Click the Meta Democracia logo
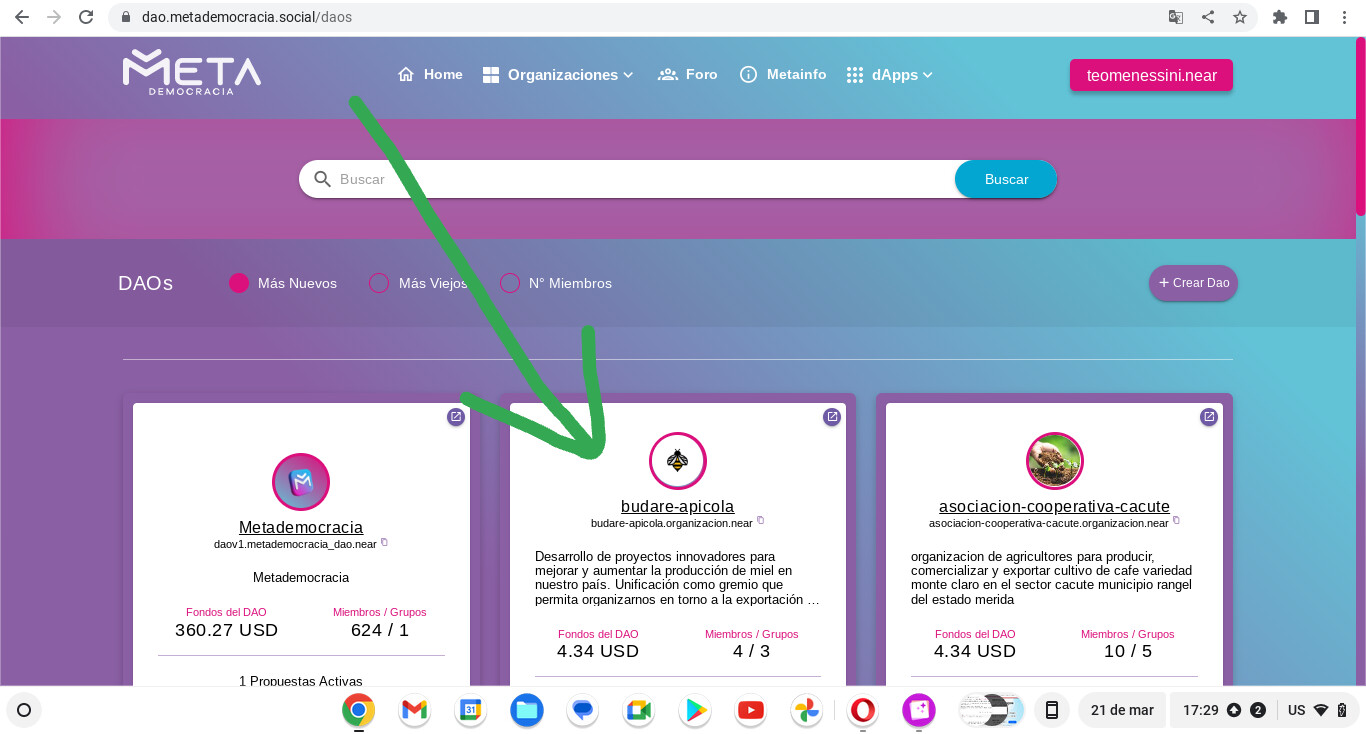Screen dimensions: 1366x734 tap(192, 72)
